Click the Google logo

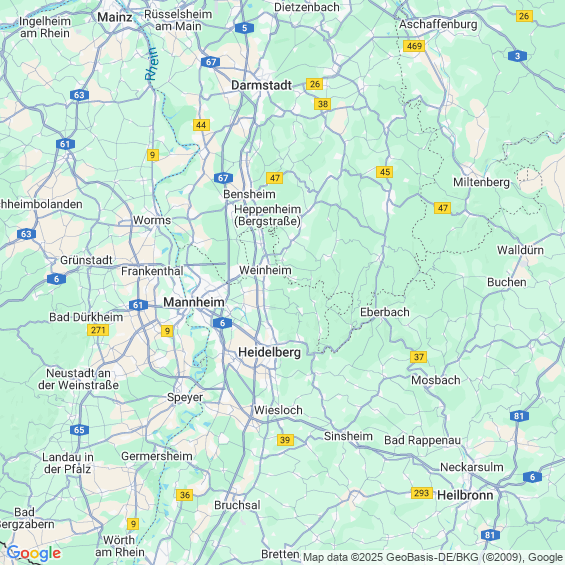(x=34, y=553)
